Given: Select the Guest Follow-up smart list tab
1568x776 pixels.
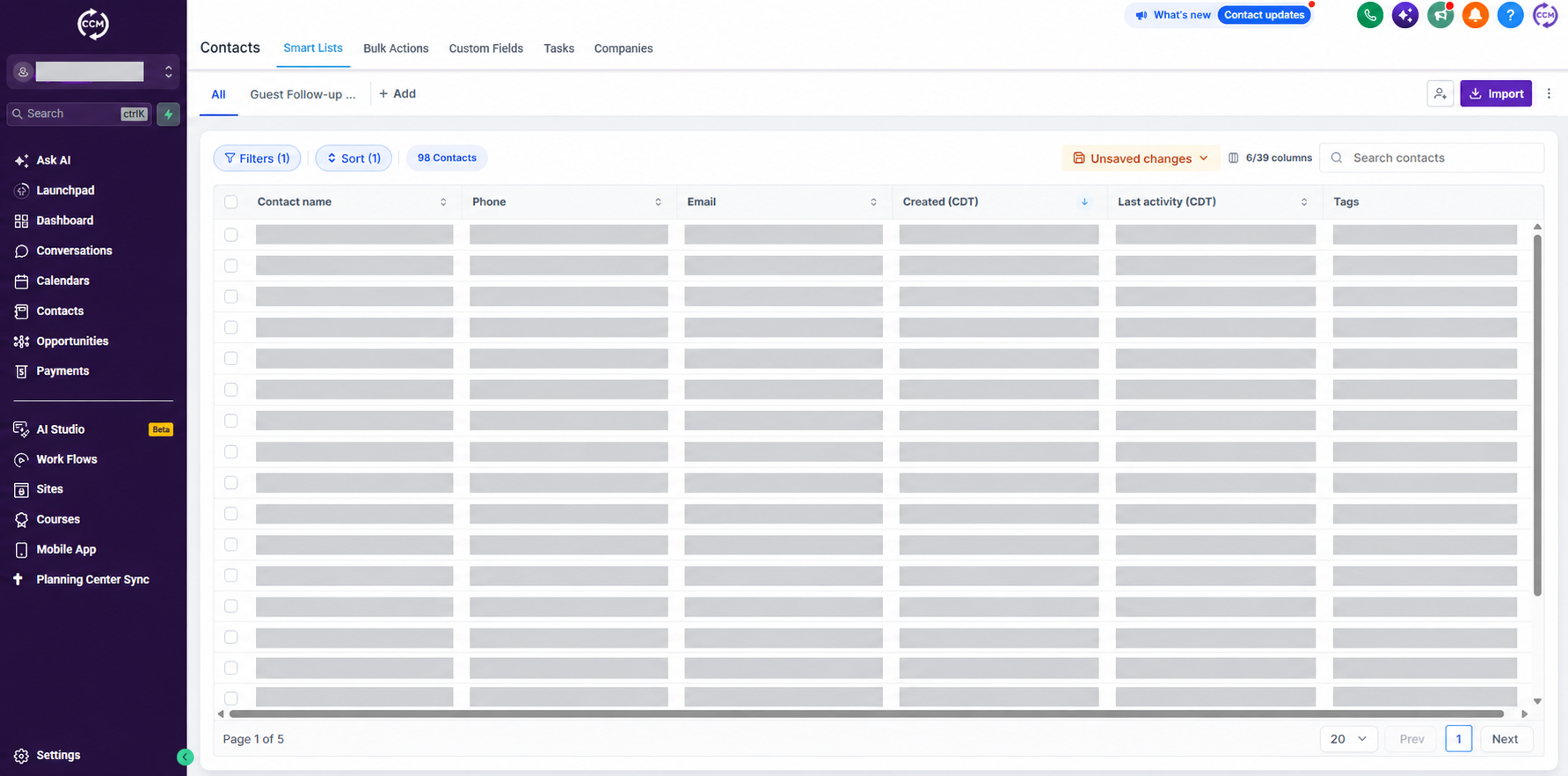Looking at the screenshot, I should 303,94.
